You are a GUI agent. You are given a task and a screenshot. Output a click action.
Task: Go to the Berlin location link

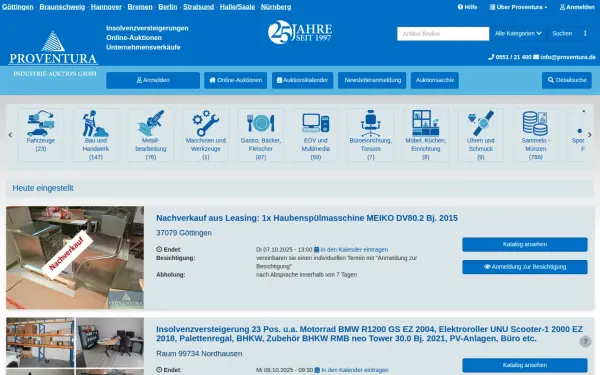[x=168, y=7]
